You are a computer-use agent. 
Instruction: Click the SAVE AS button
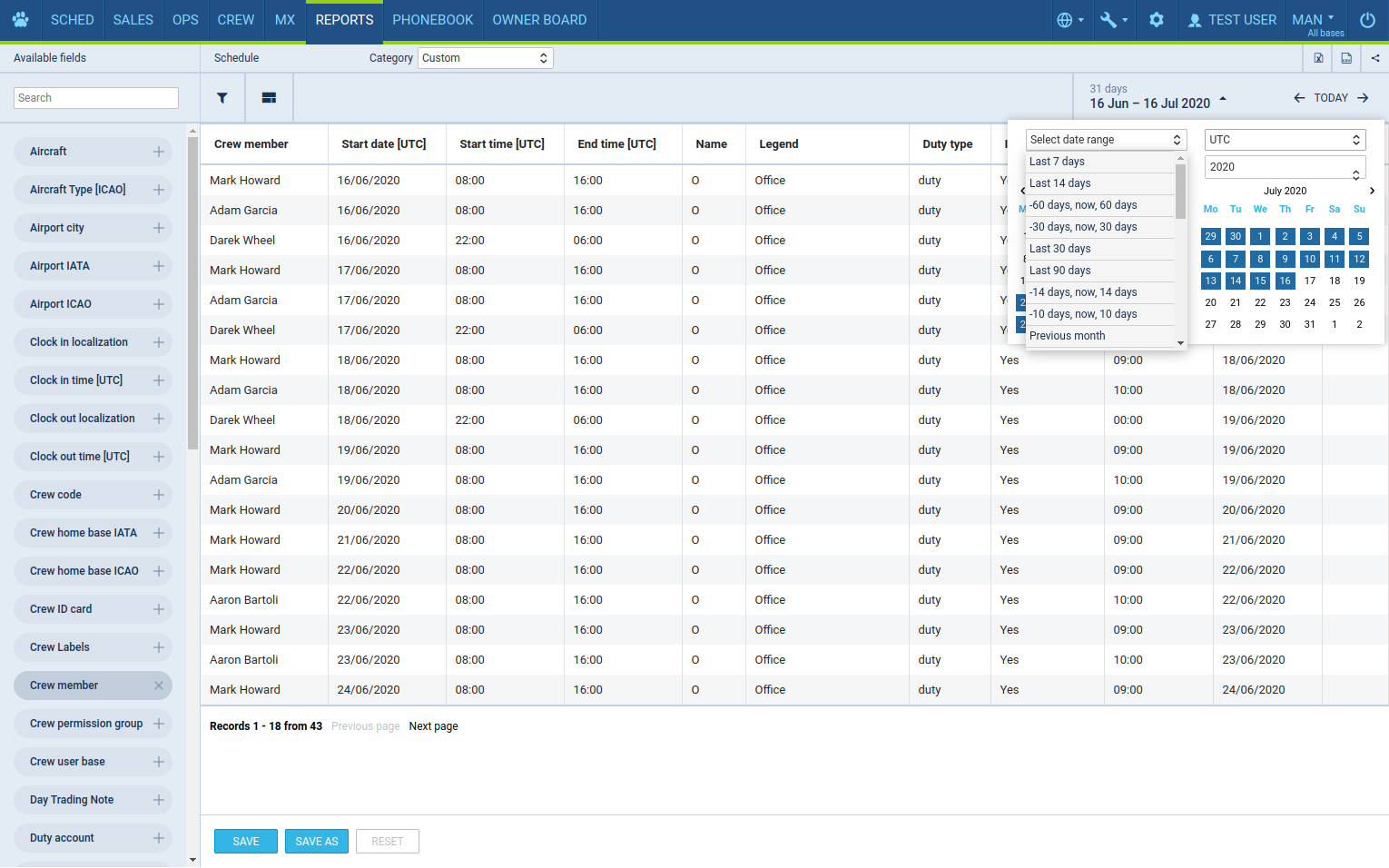[316, 842]
